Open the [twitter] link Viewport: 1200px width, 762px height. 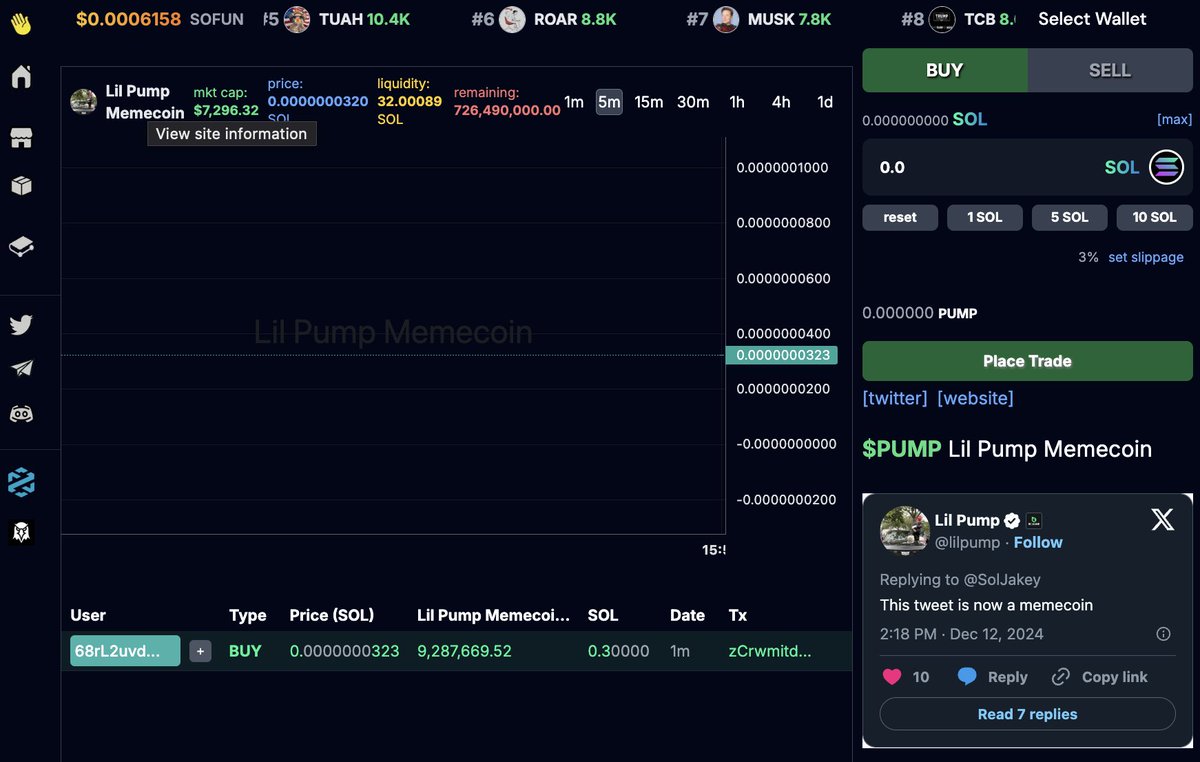pos(895,398)
